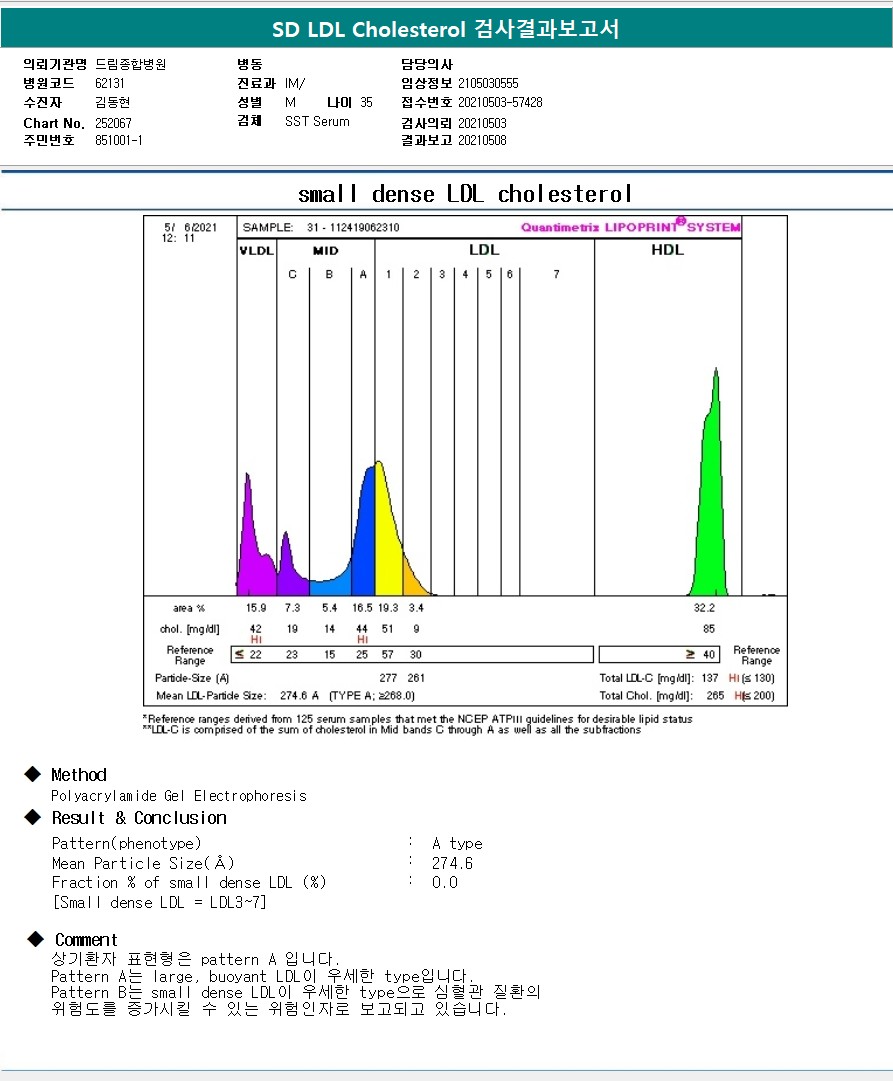Click the diamond bullet beside Method
Viewport: 893px width, 1081px height.
point(33,774)
